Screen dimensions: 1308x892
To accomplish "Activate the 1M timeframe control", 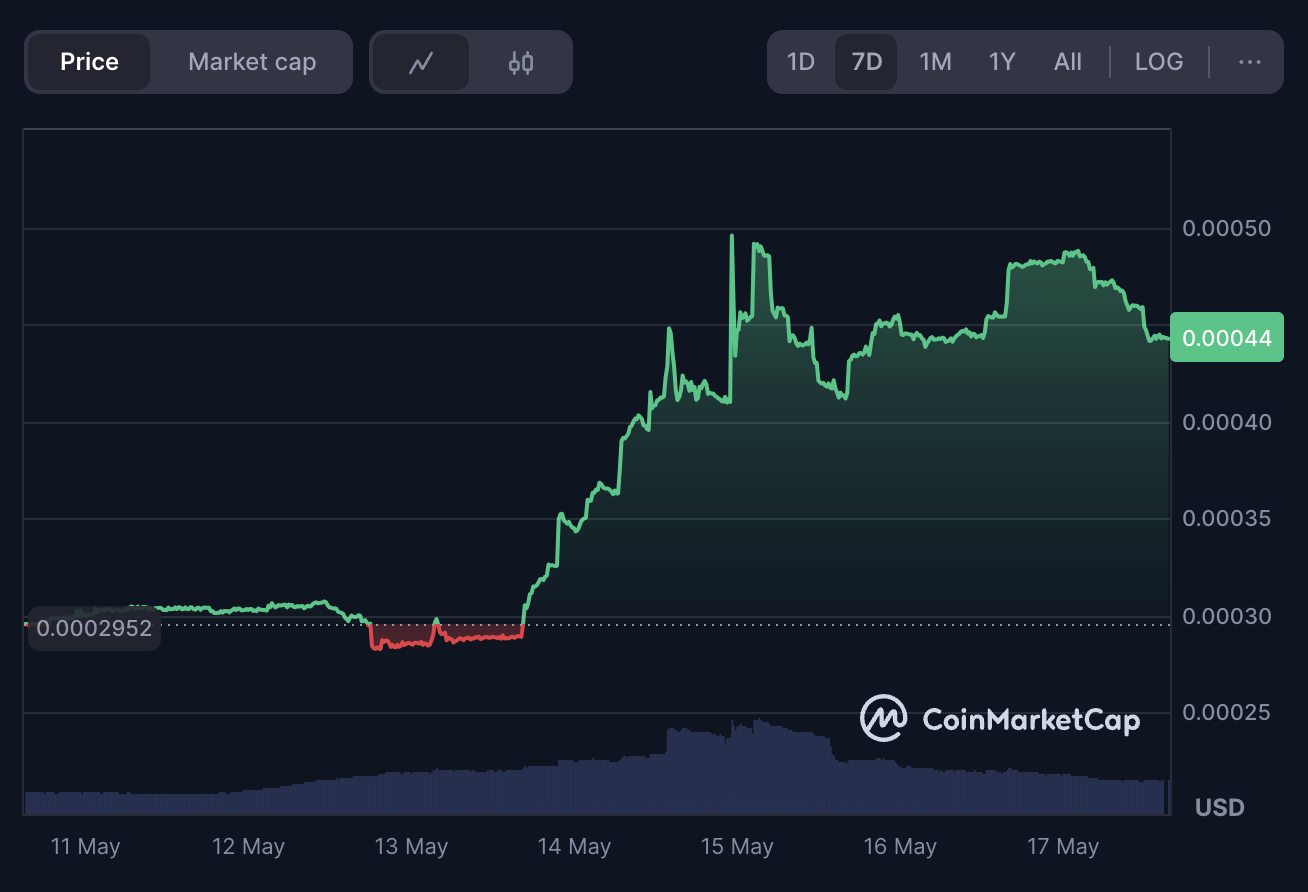I will (934, 61).
